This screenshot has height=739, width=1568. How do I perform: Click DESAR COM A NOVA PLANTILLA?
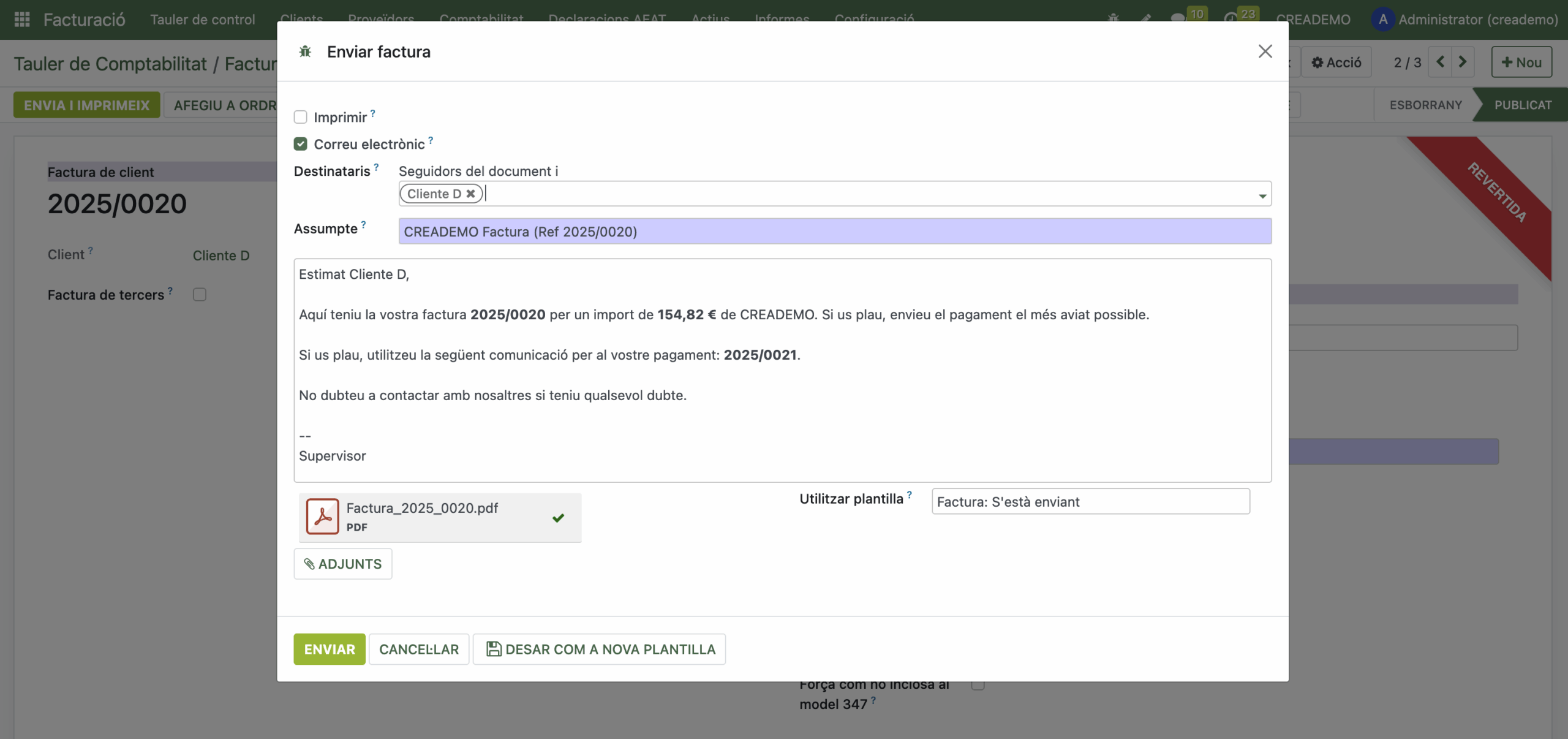pos(600,649)
